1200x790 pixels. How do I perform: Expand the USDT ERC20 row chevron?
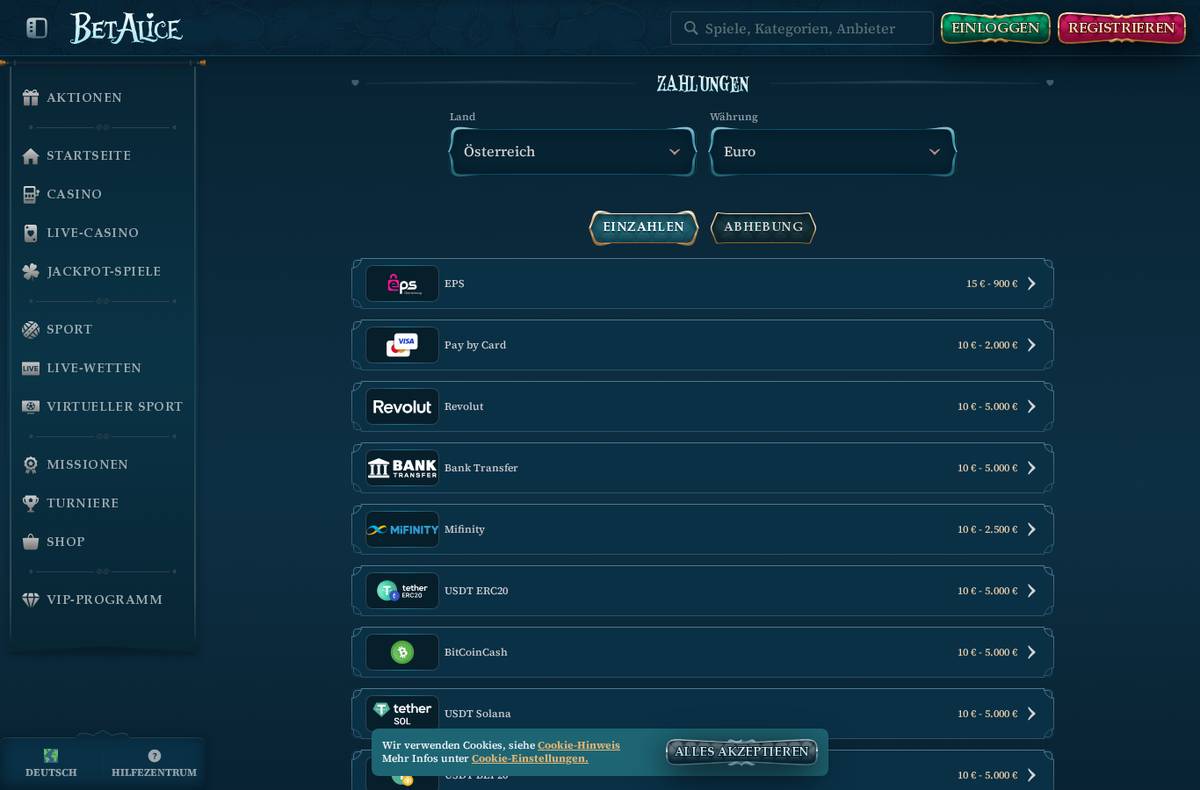point(1032,591)
